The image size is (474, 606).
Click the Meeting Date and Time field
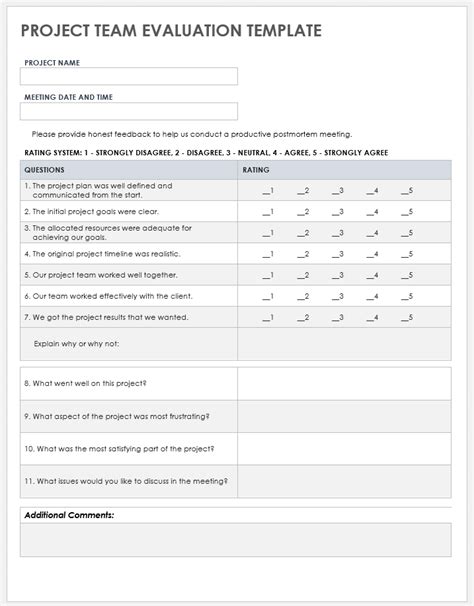pos(129,111)
